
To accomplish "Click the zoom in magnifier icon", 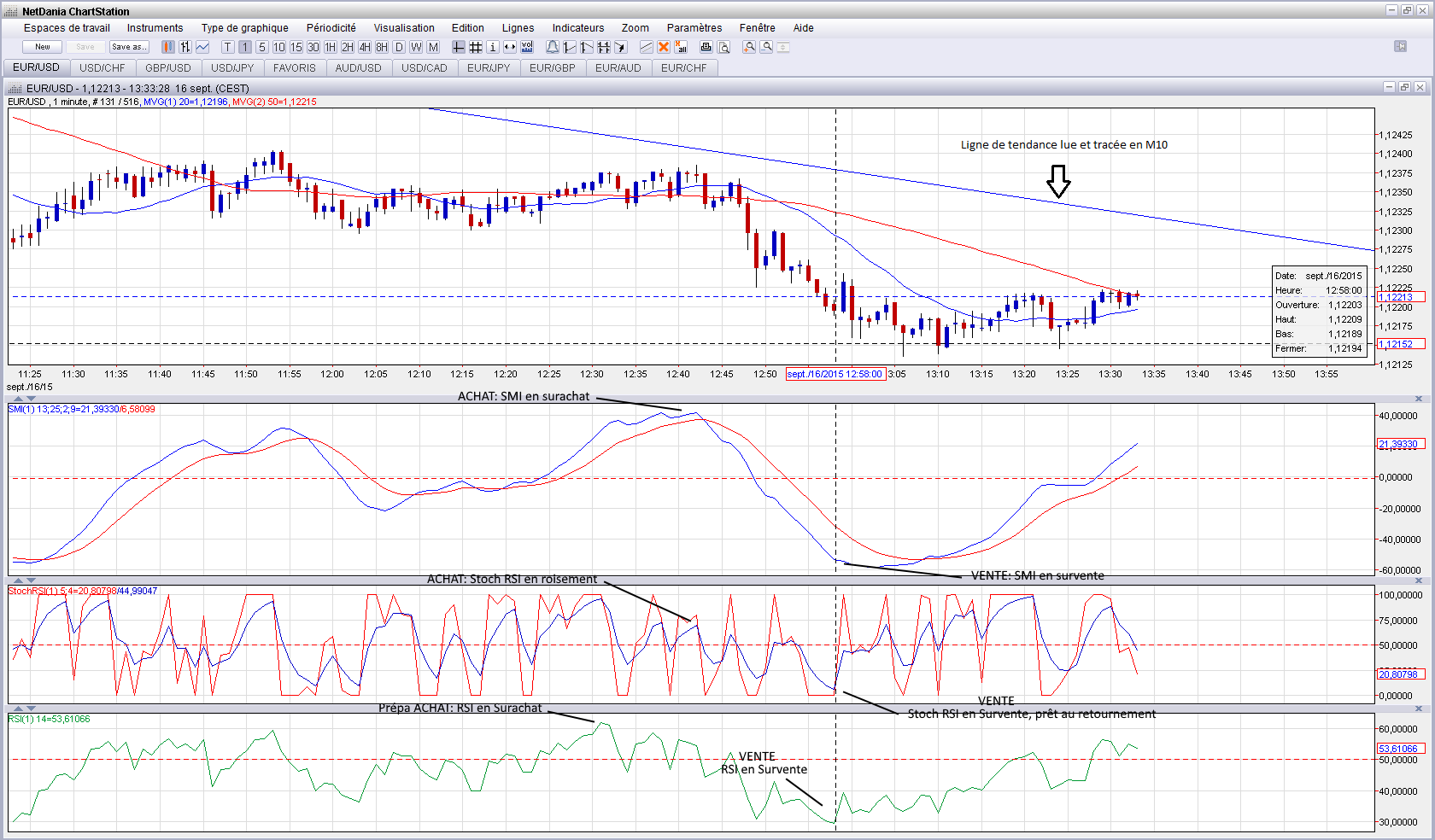I will point(749,47).
